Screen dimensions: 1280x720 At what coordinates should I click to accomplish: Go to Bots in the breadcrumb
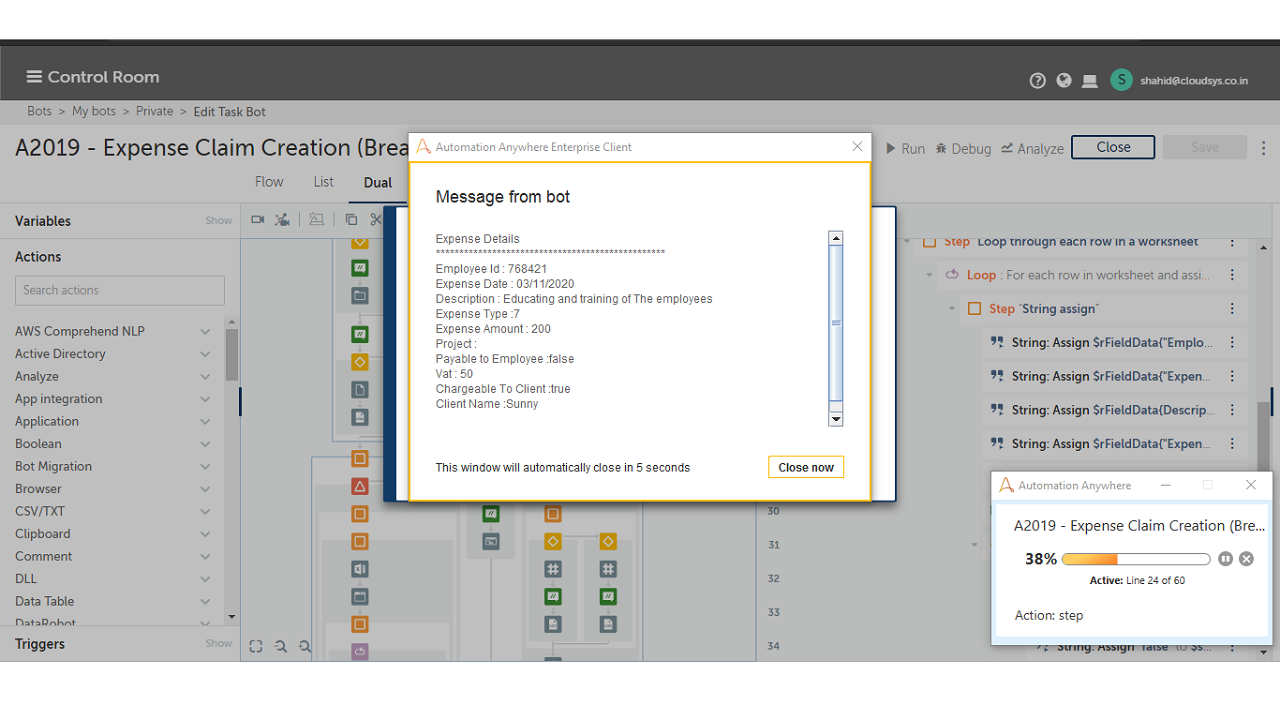point(39,111)
